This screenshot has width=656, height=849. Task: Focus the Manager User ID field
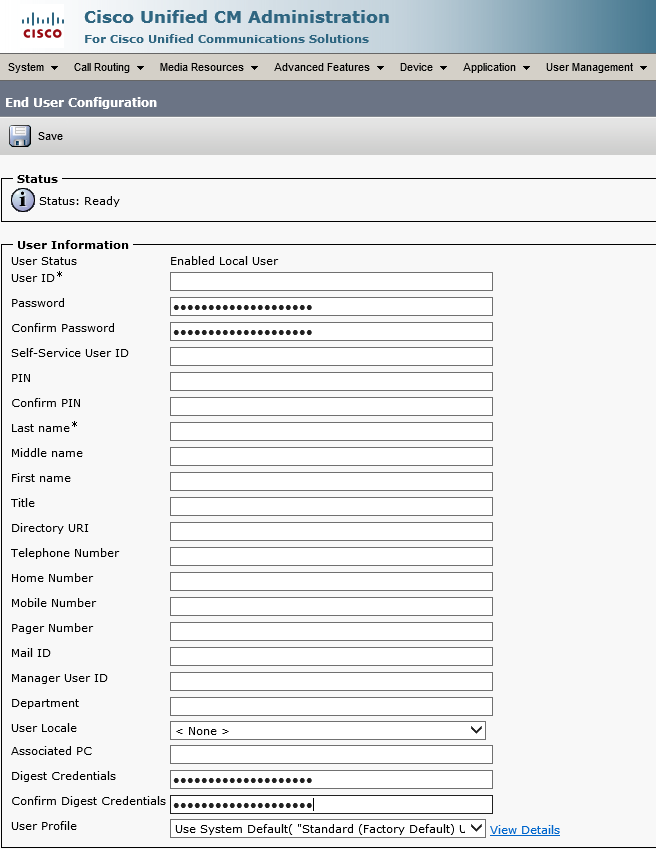click(x=331, y=681)
